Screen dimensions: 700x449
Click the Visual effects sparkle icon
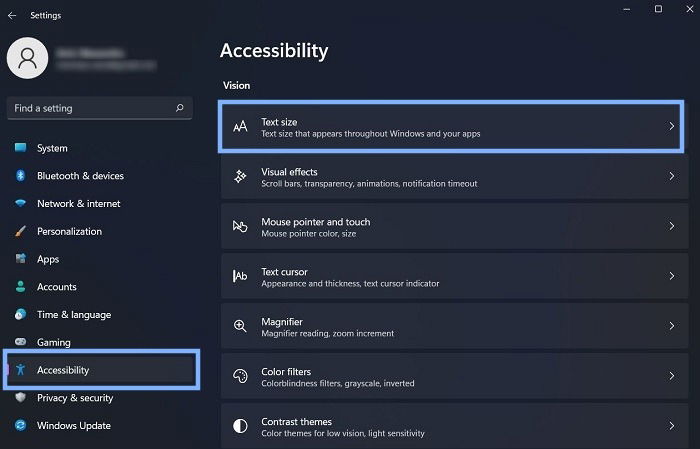click(x=240, y=176)
